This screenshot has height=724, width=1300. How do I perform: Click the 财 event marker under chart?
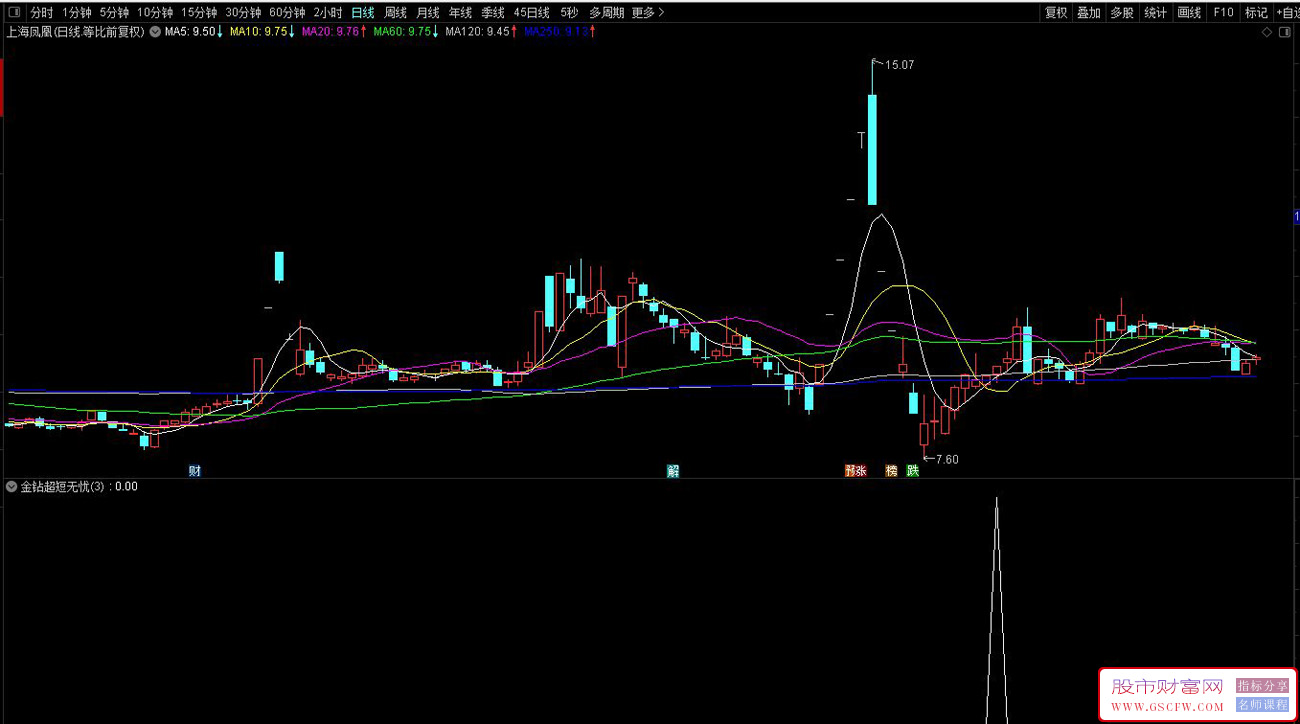(195, 471)
